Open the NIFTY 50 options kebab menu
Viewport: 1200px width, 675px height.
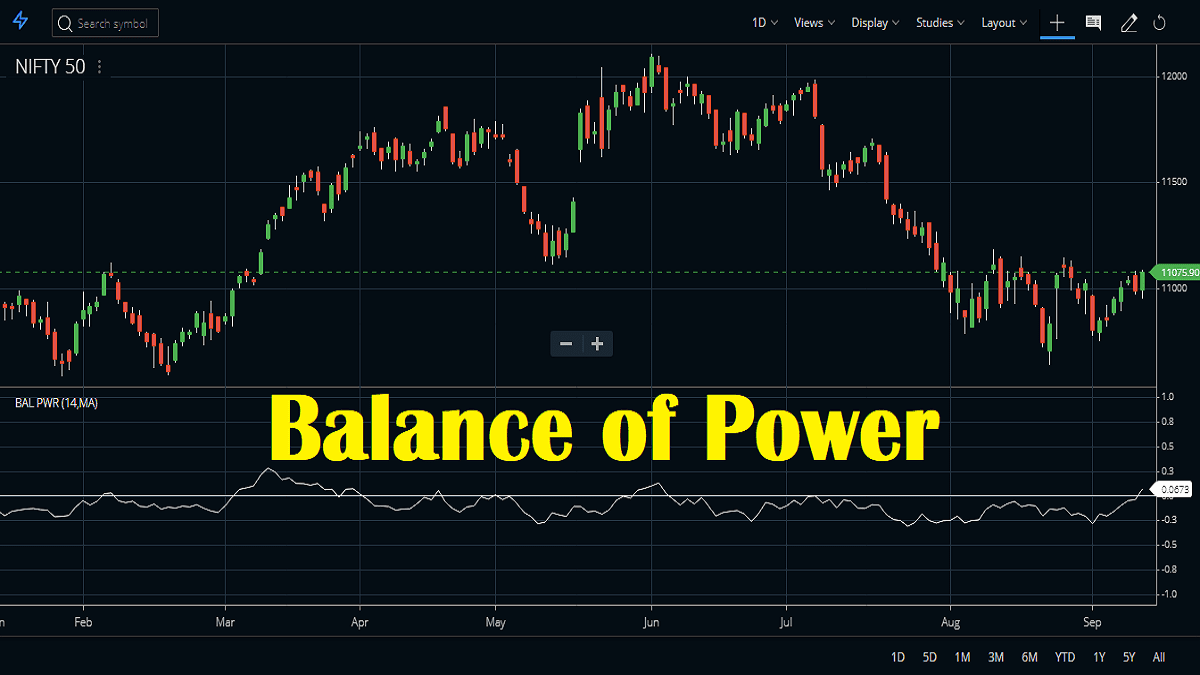click(x=98, y=66)
